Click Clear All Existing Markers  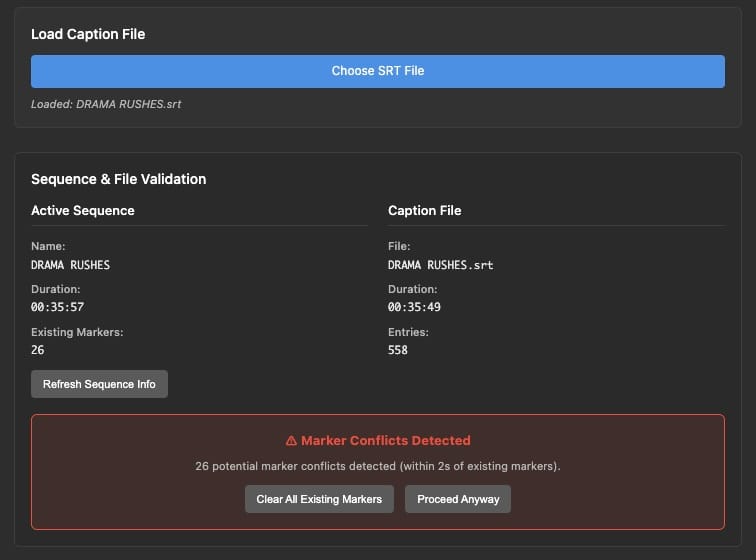319,499
